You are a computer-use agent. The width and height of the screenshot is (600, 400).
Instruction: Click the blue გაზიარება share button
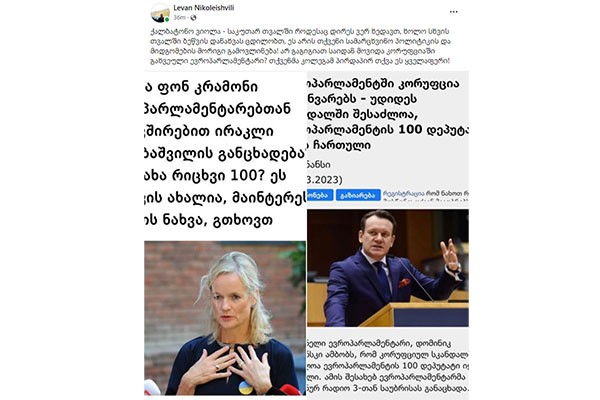pyautogui.click(x=358, y=195)
